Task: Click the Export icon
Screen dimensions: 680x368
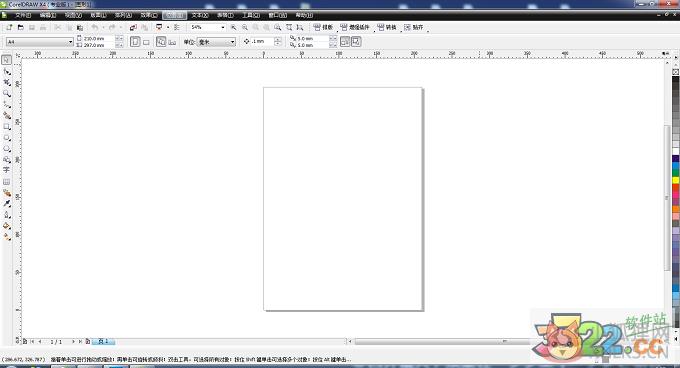Action: click(144, 27)
